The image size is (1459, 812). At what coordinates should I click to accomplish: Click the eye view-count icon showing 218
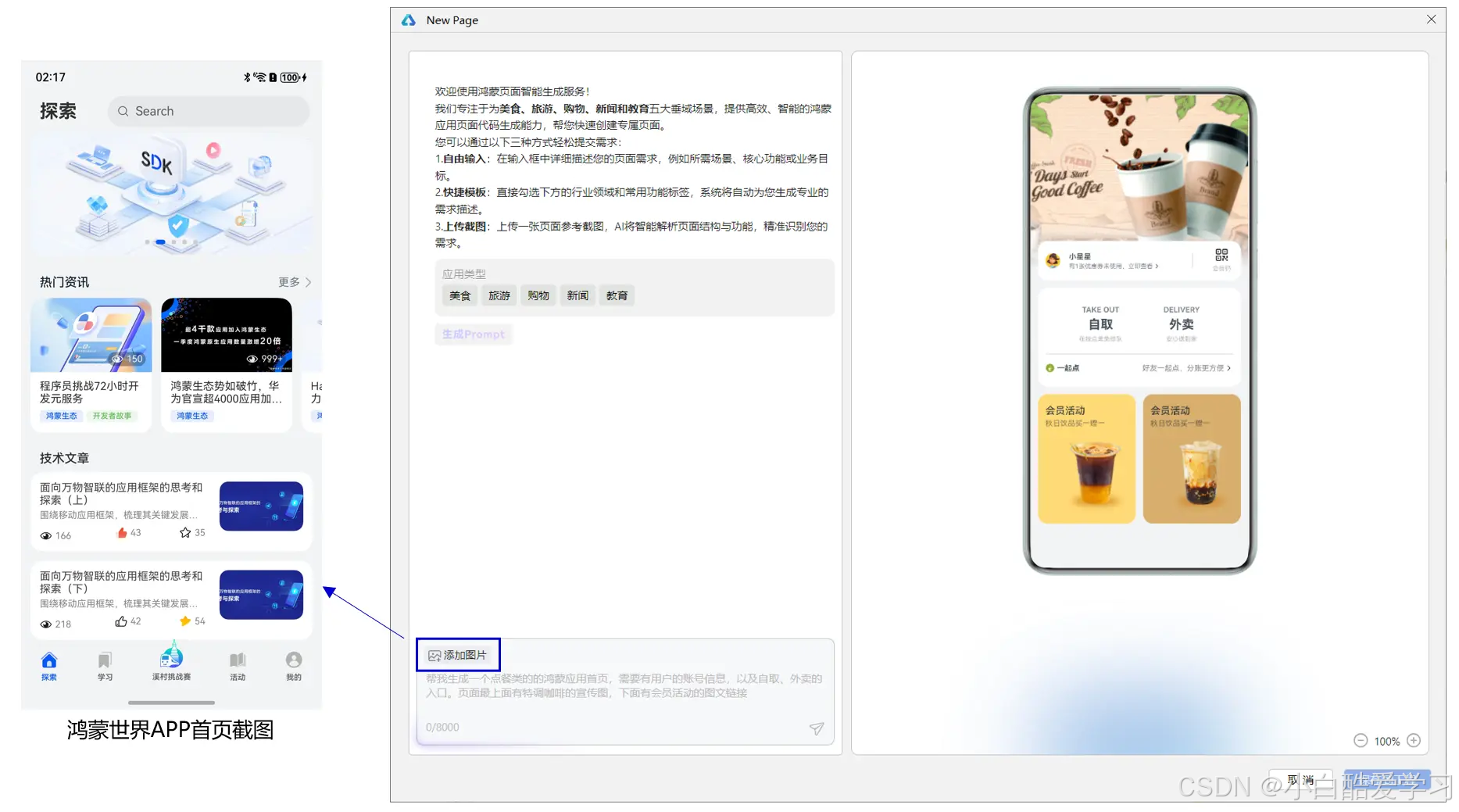coord(46,624)
